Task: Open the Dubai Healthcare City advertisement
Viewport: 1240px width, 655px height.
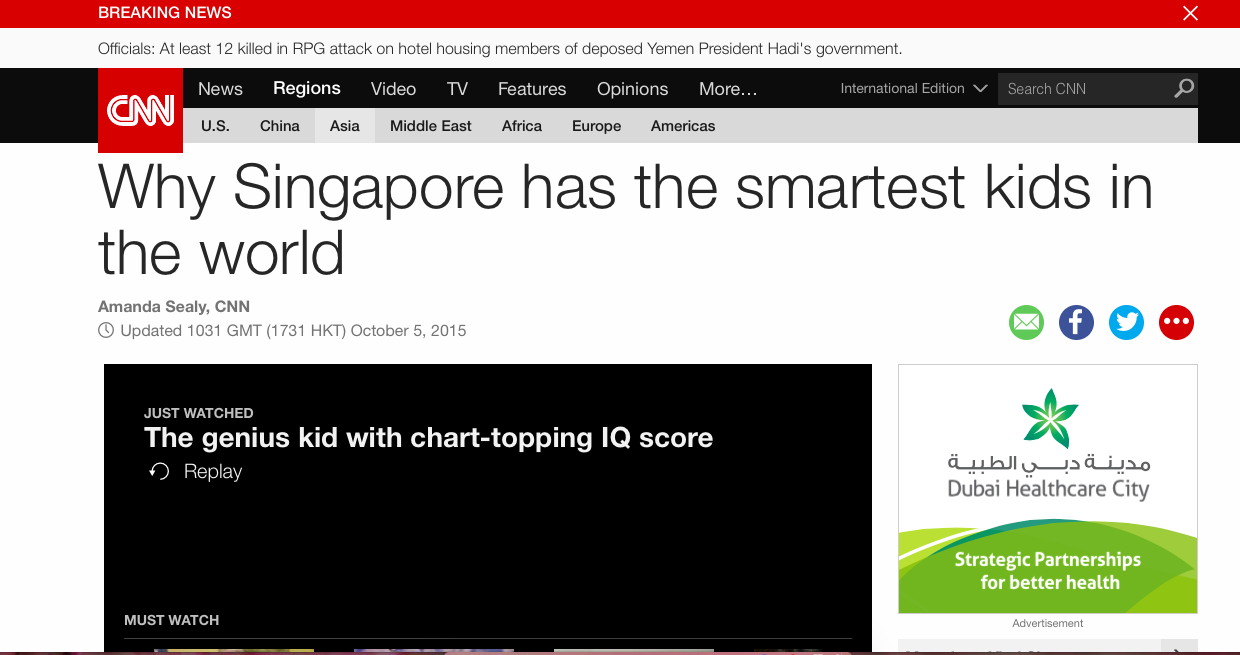Action: point(1047,489)
